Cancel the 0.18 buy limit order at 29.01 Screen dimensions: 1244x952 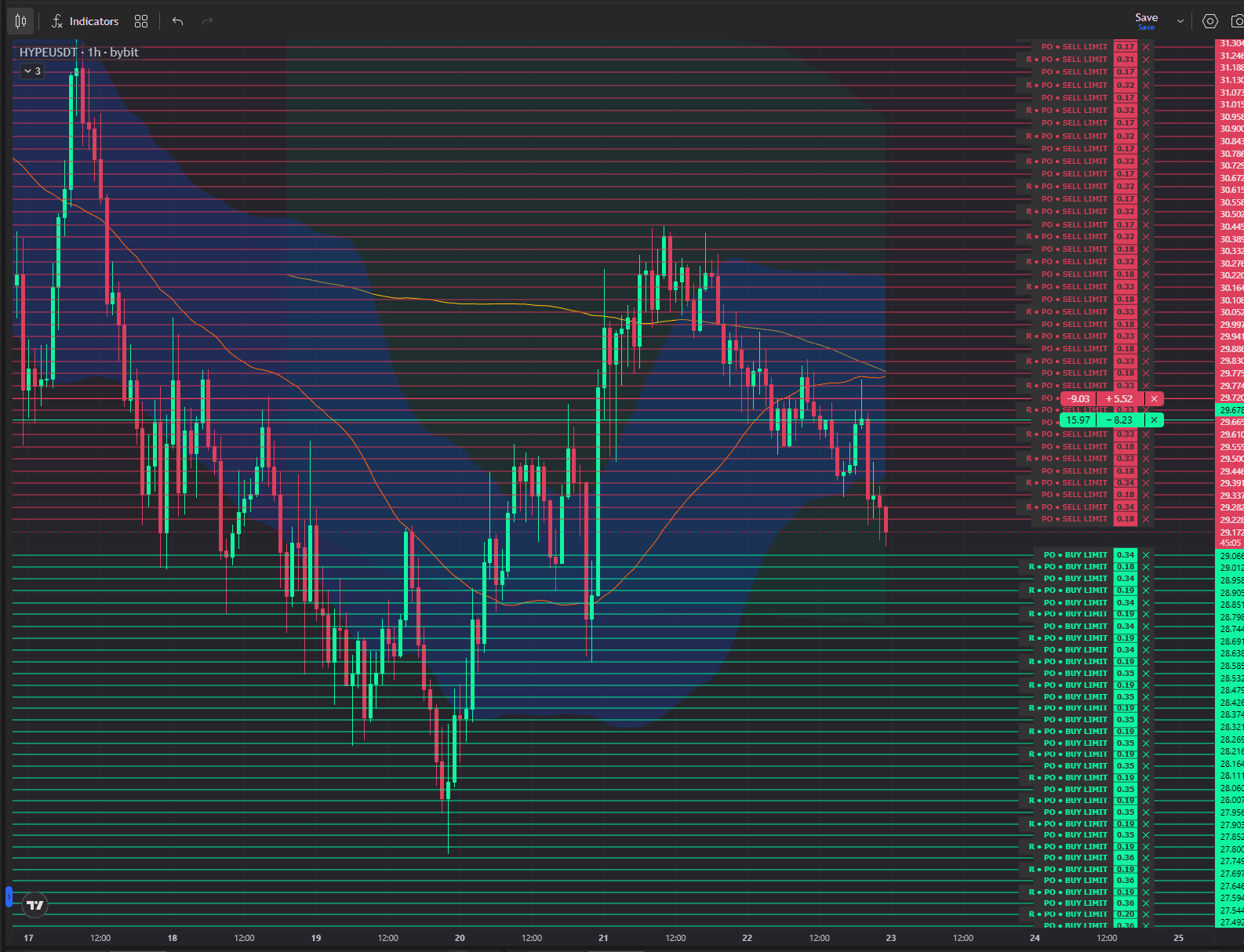1146,567
